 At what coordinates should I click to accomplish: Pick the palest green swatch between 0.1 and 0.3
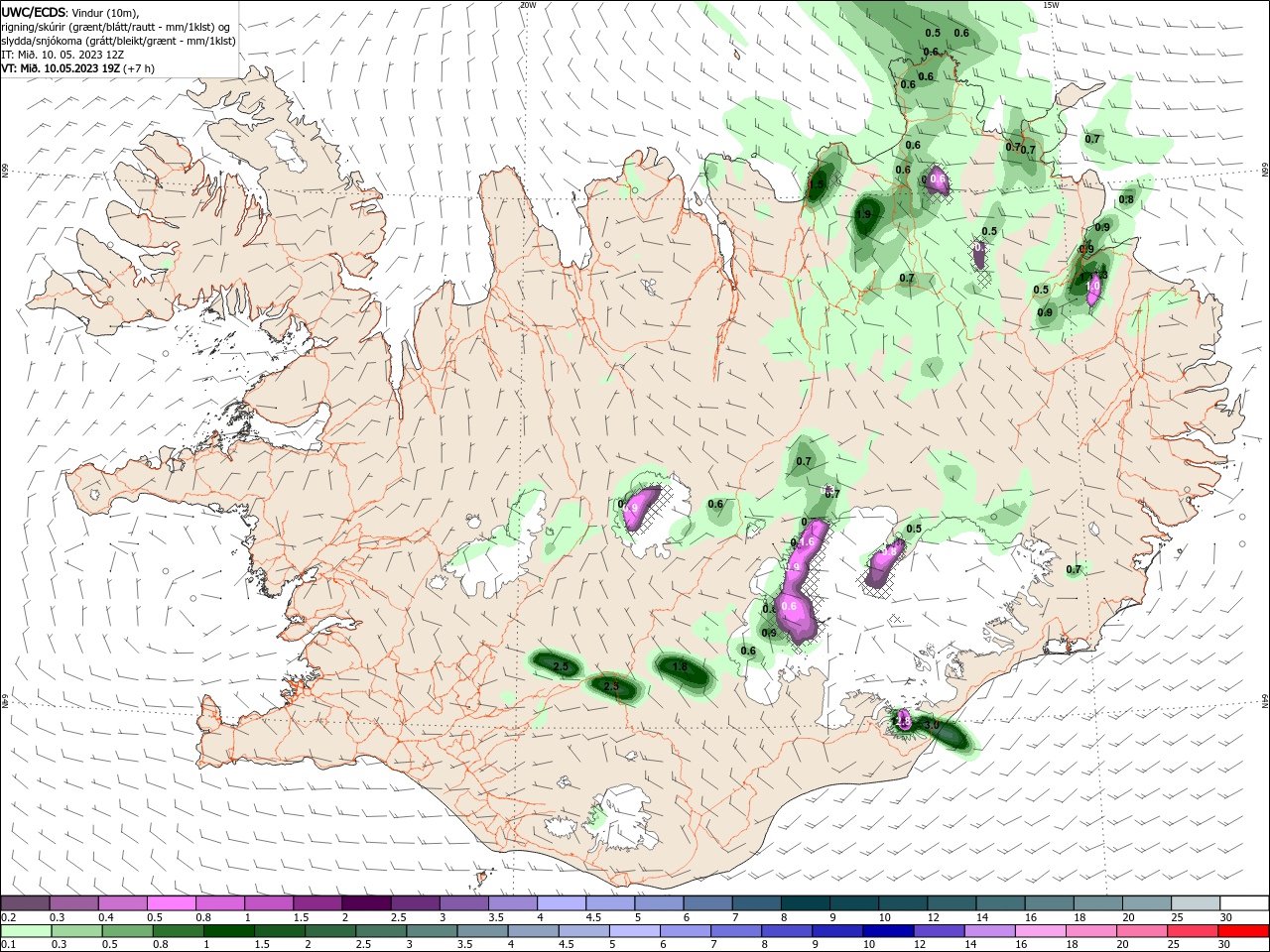click(x=25, y=931)
